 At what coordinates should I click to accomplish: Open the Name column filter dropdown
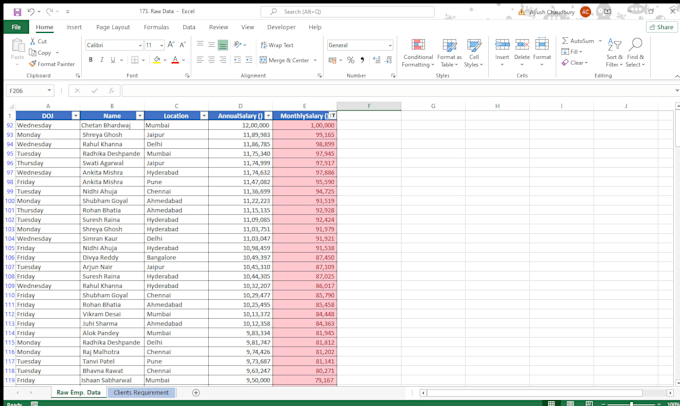pos(140,116)
